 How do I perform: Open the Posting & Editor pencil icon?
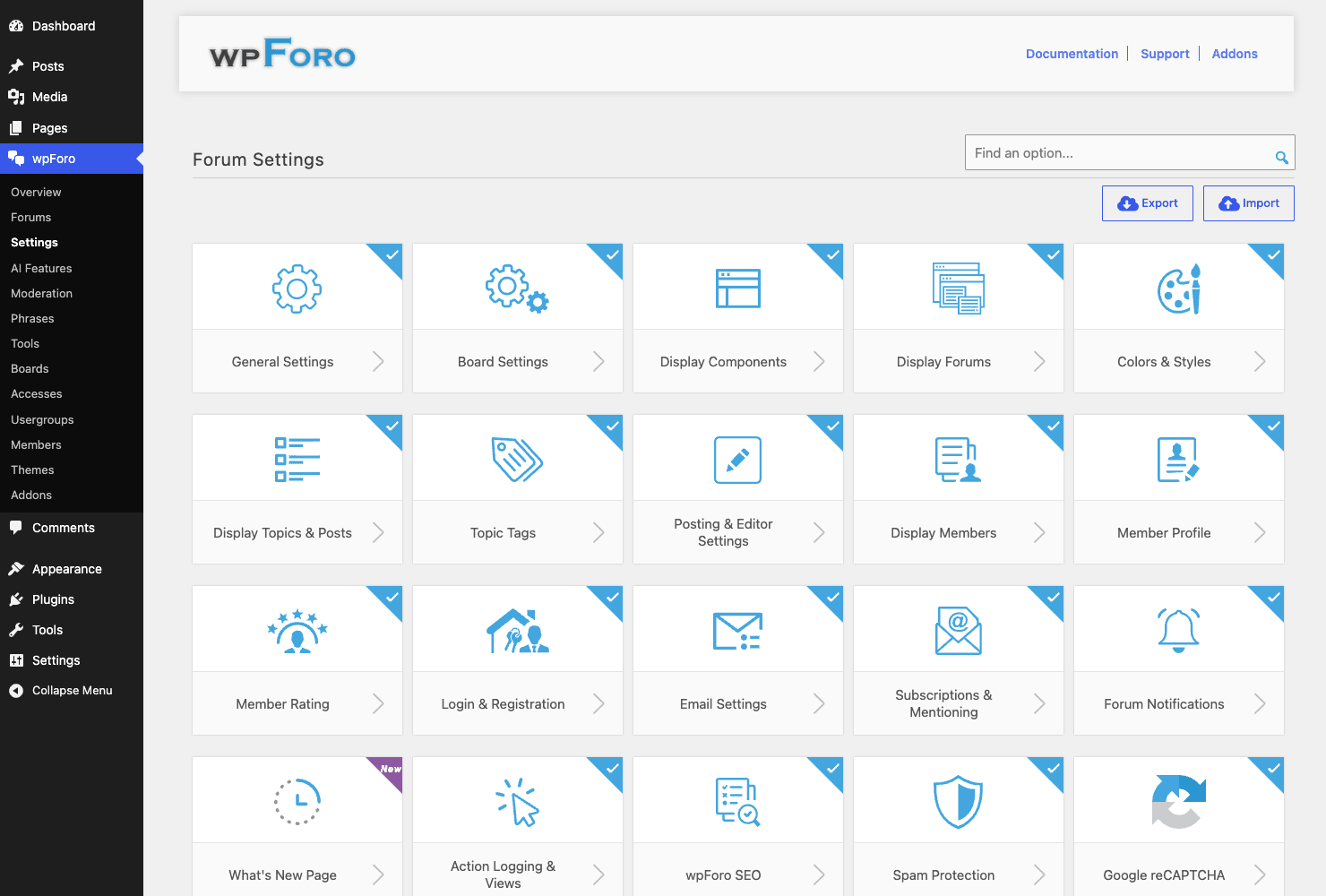(x=738, y=460)
